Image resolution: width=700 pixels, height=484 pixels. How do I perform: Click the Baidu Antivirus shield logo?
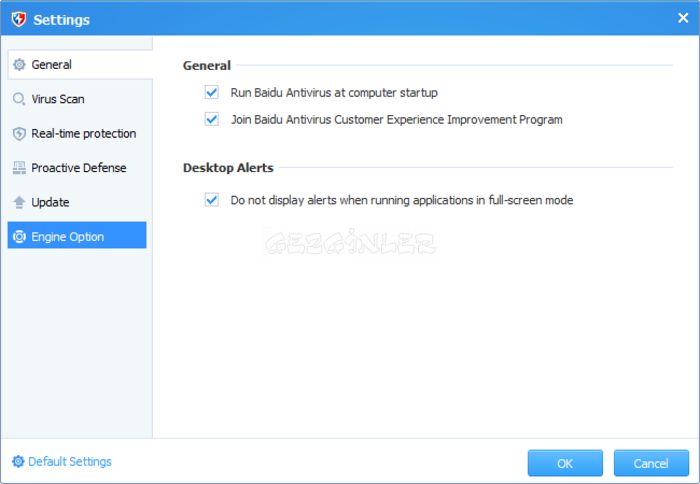[x=19, y=19]
